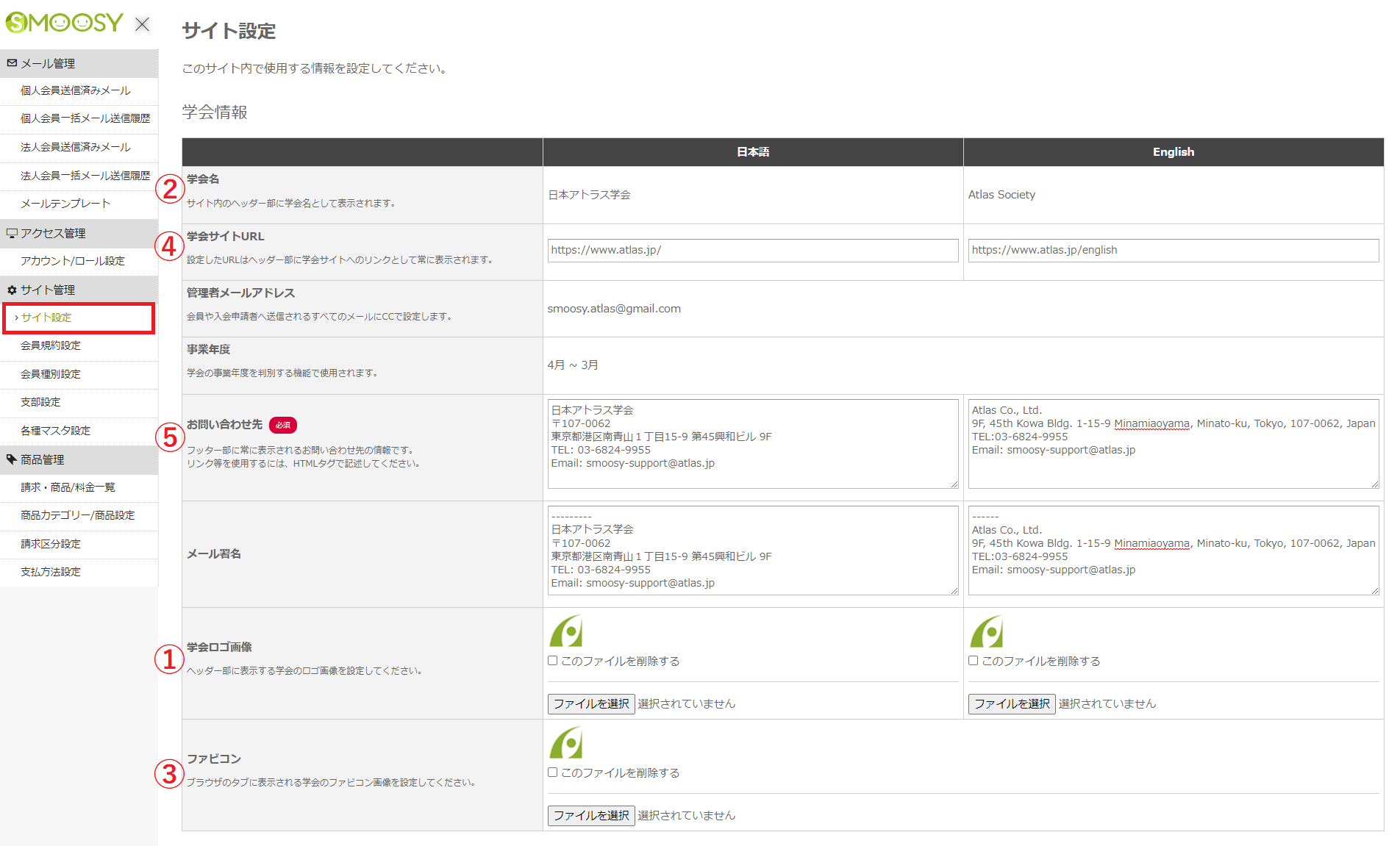The image size is (1400, 846).
Task: Choose file for Japanese society logo
Action: pyautogui.click(x=591, y=704)
